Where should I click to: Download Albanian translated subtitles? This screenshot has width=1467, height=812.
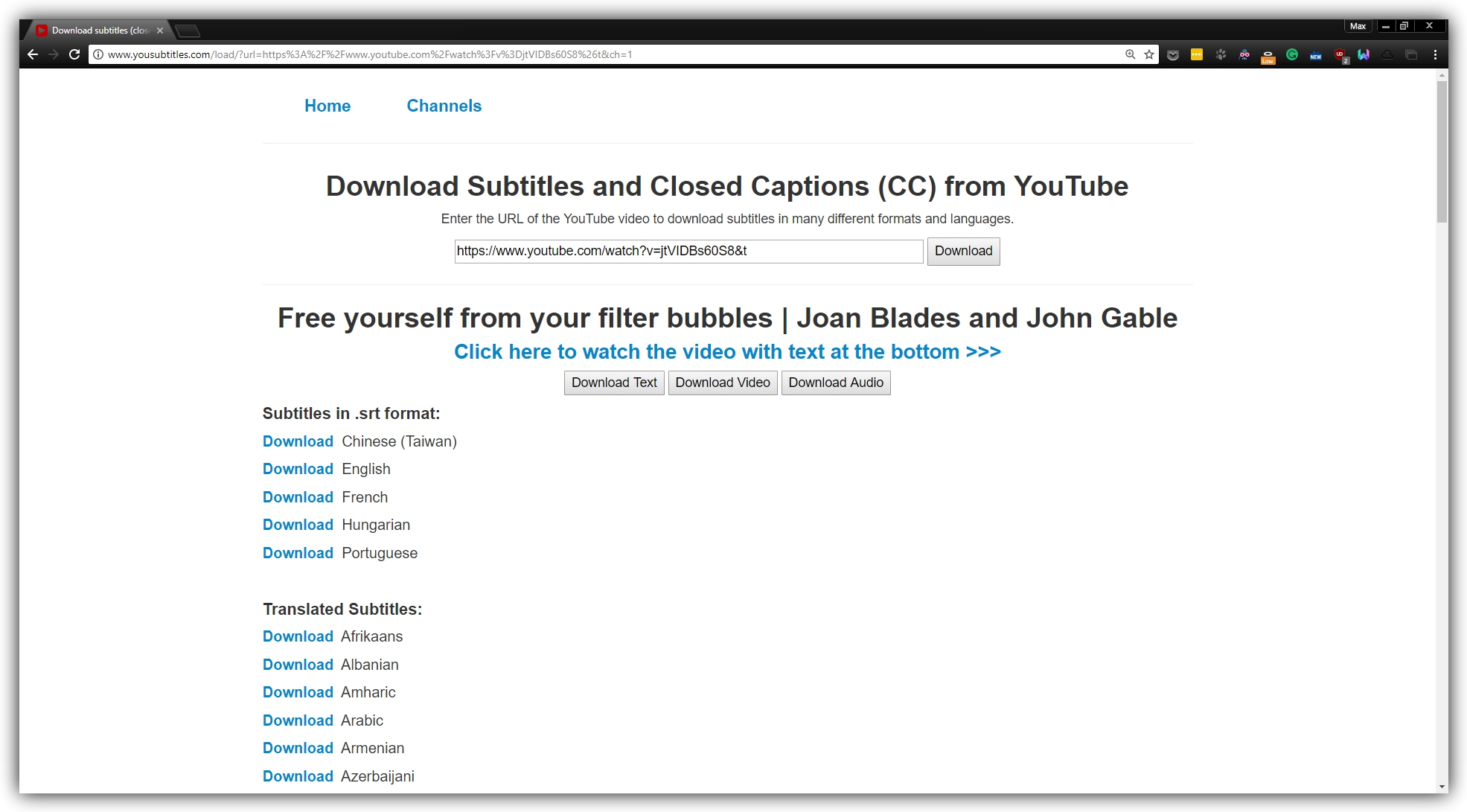tap(298, 665)
